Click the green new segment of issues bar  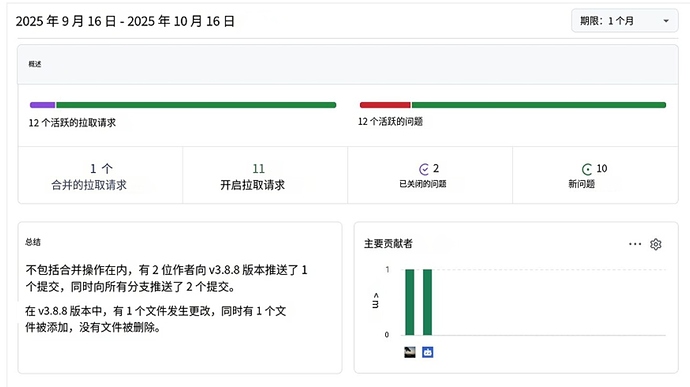539,105
